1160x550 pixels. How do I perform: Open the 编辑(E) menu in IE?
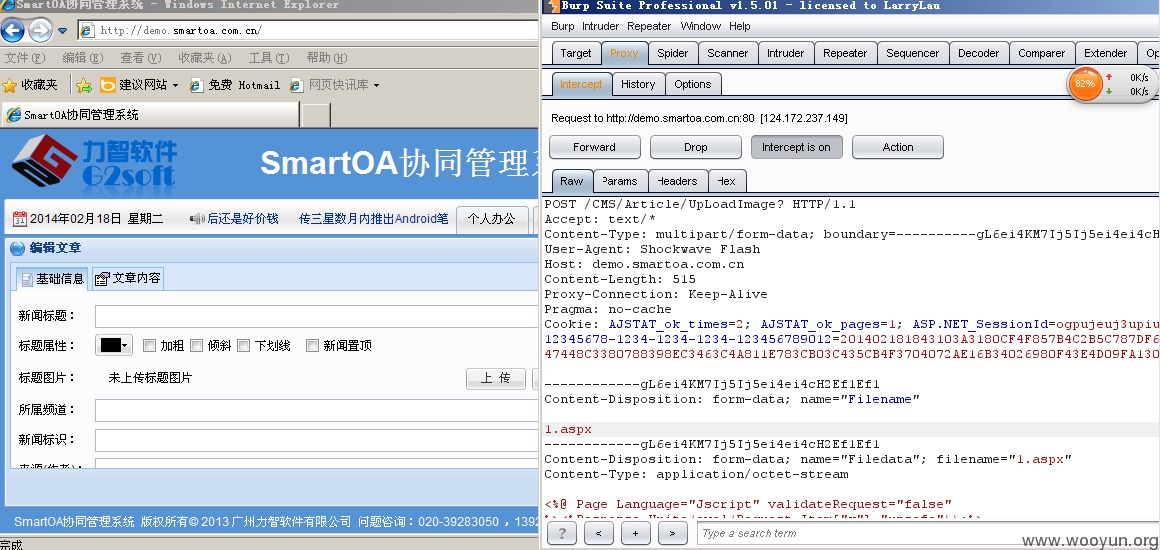pos(82,58)
